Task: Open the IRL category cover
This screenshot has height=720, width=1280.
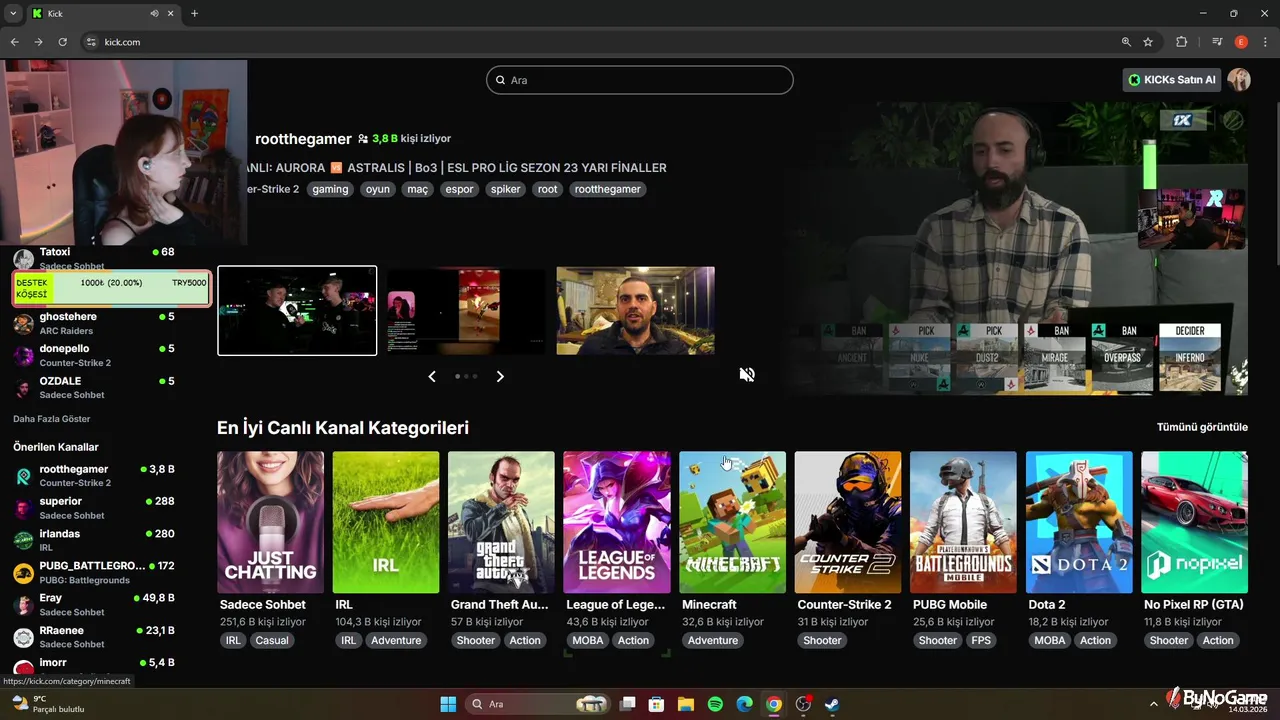Action: (386, 522)
